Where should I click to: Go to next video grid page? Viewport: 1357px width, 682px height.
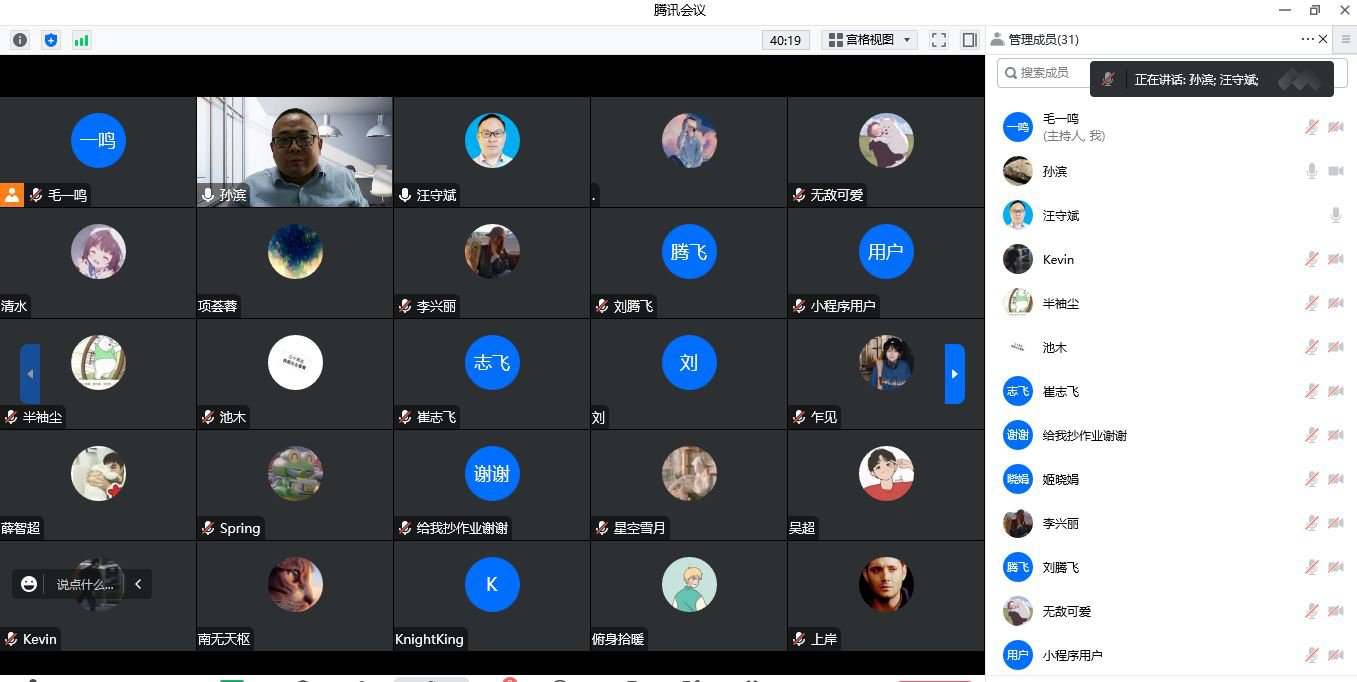[x=955, y=374]
